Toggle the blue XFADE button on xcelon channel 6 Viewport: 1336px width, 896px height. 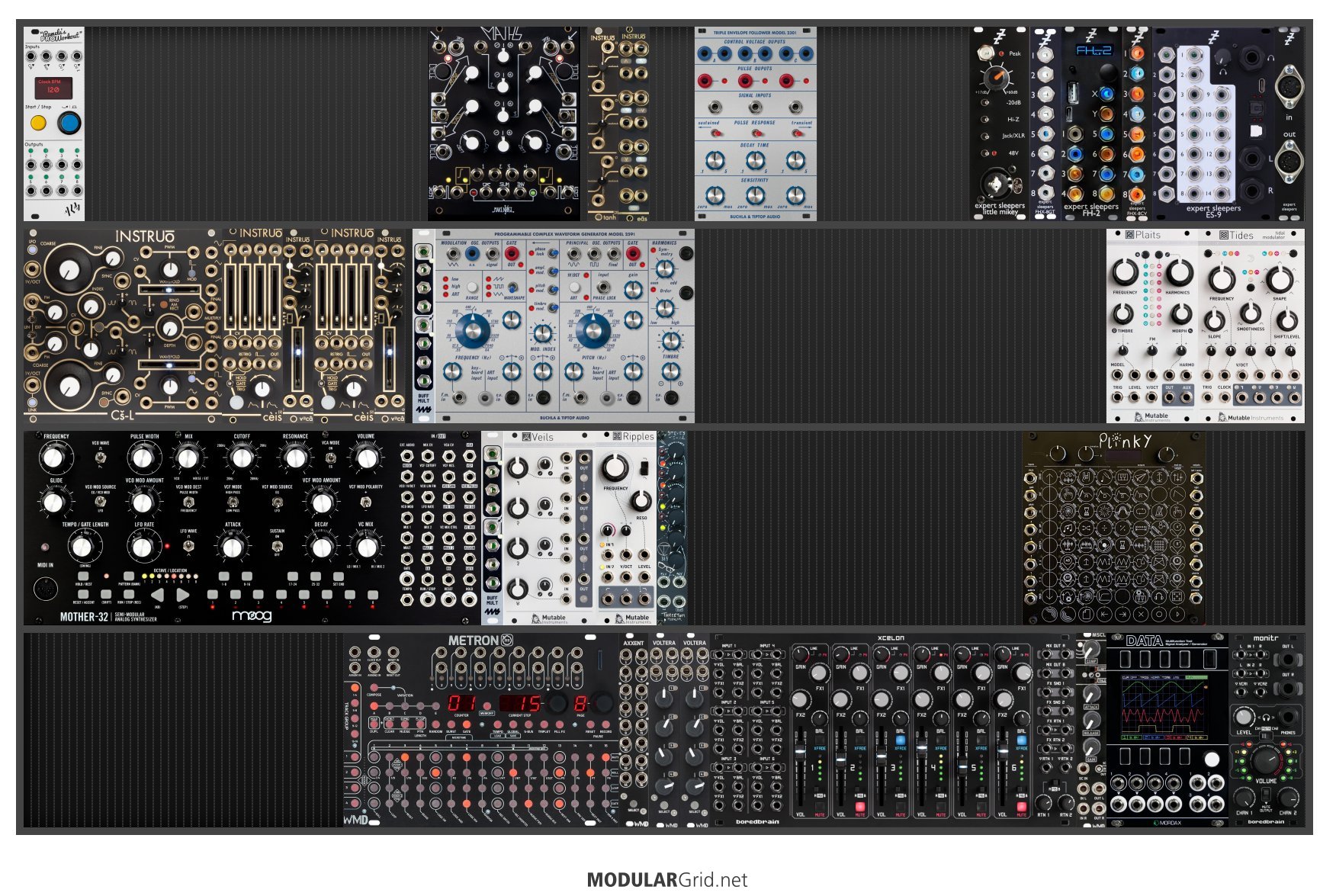point(1022,740)
